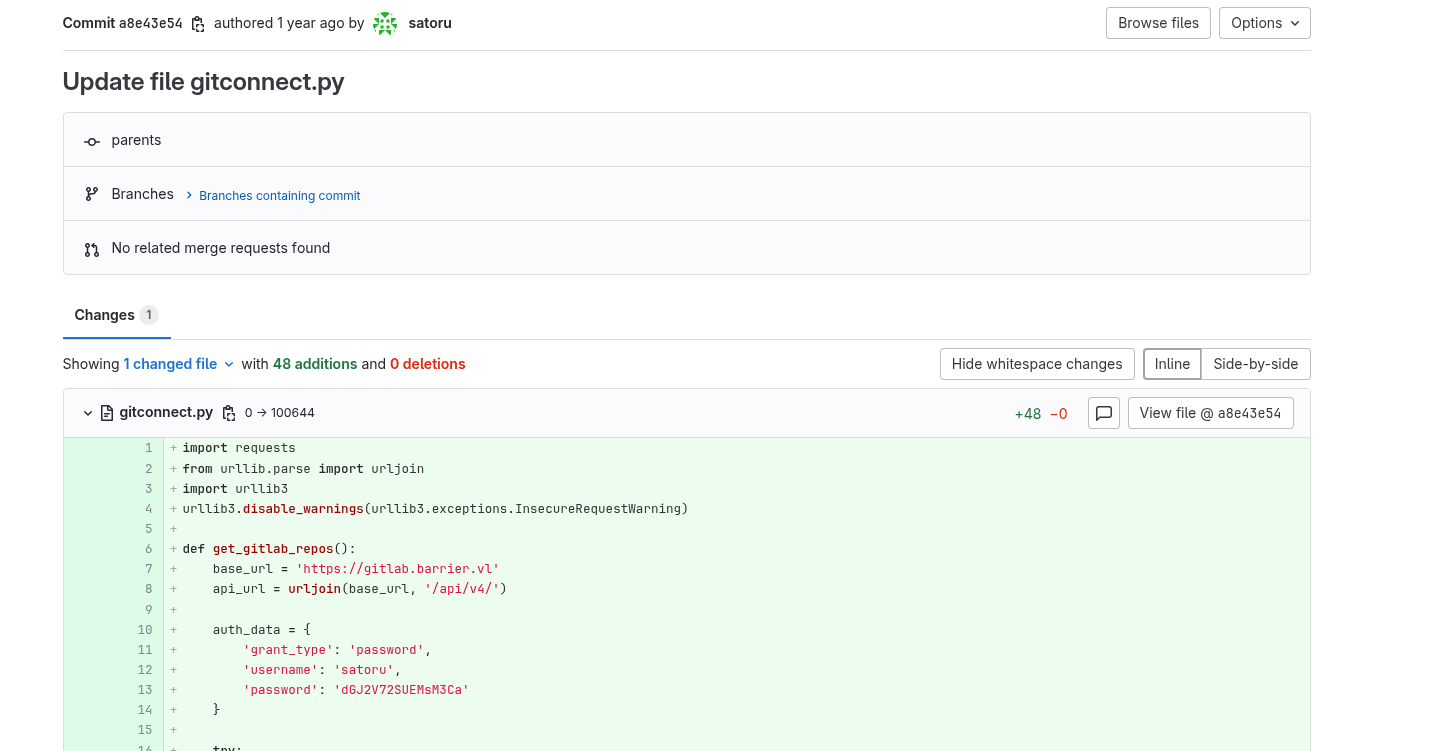Select the Changes tab
1451x751 pixels.
tap(116, 315)
